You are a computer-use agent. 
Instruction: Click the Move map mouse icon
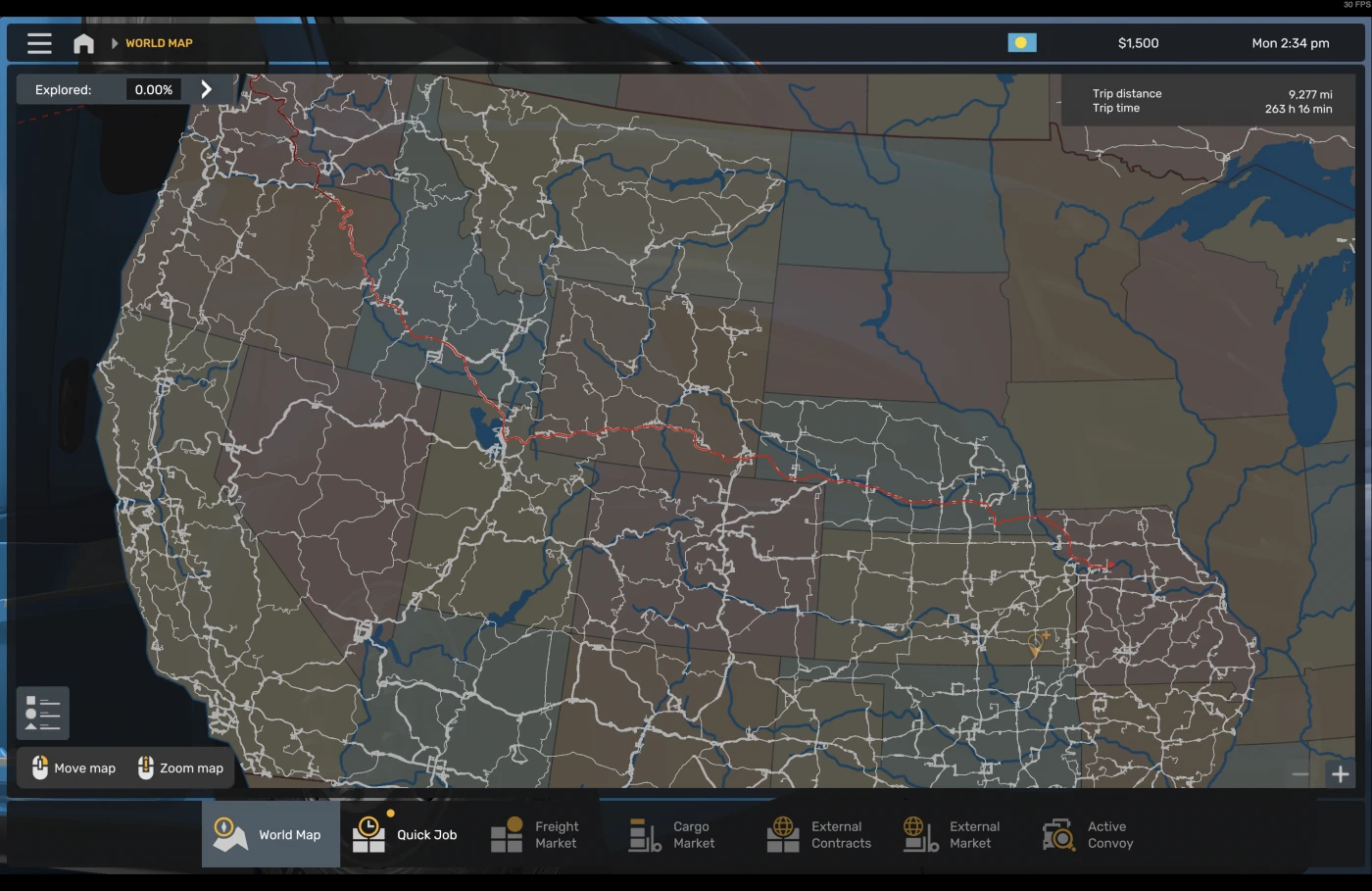[40, 767]
